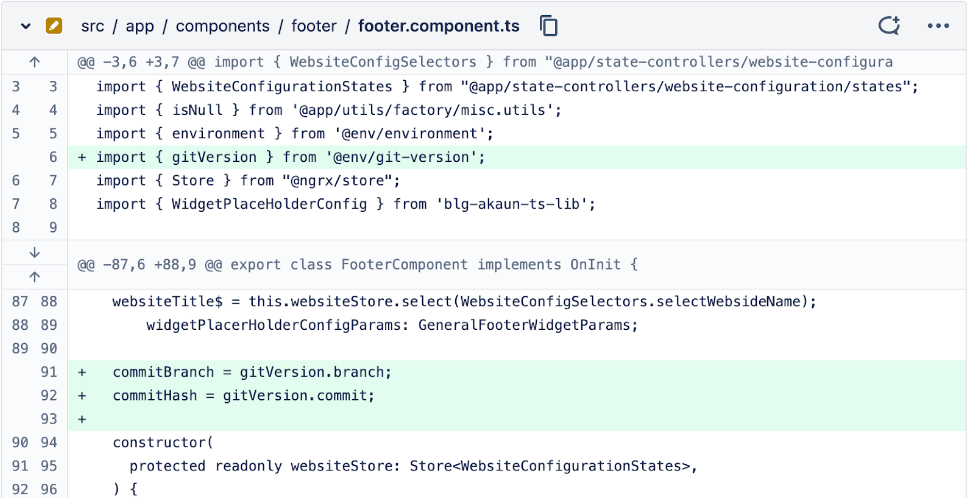Open the more options ellipsis menu

pos(938,26)
